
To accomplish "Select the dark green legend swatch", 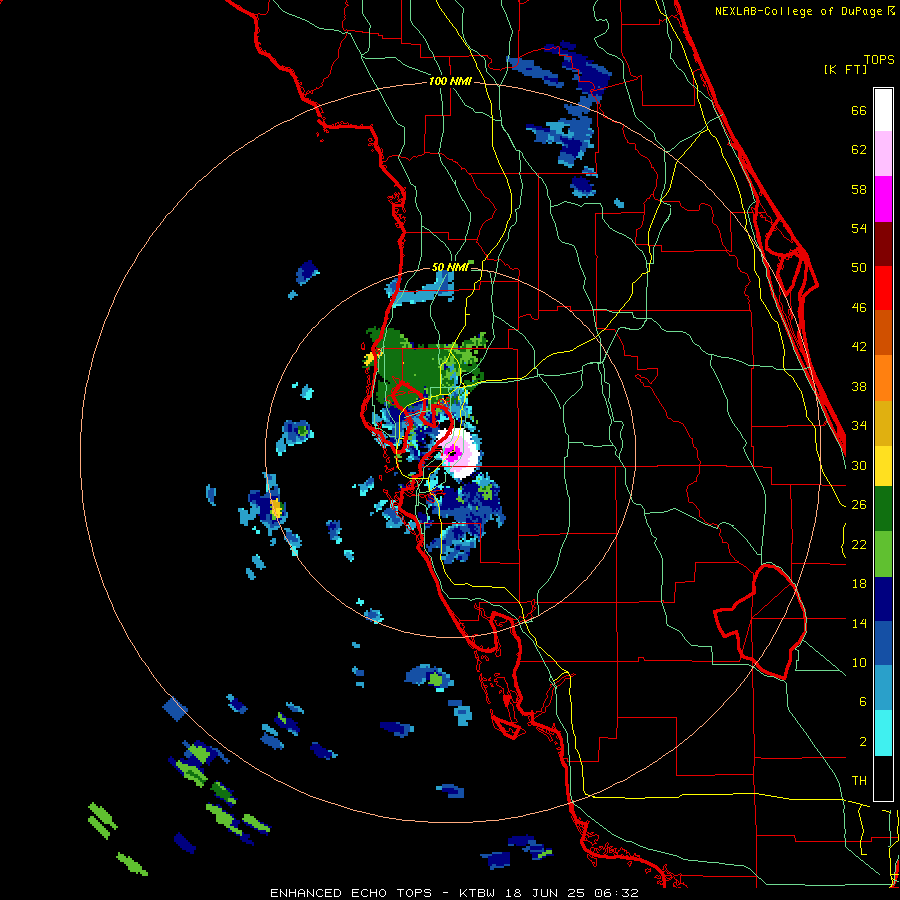I will (883, 509).
